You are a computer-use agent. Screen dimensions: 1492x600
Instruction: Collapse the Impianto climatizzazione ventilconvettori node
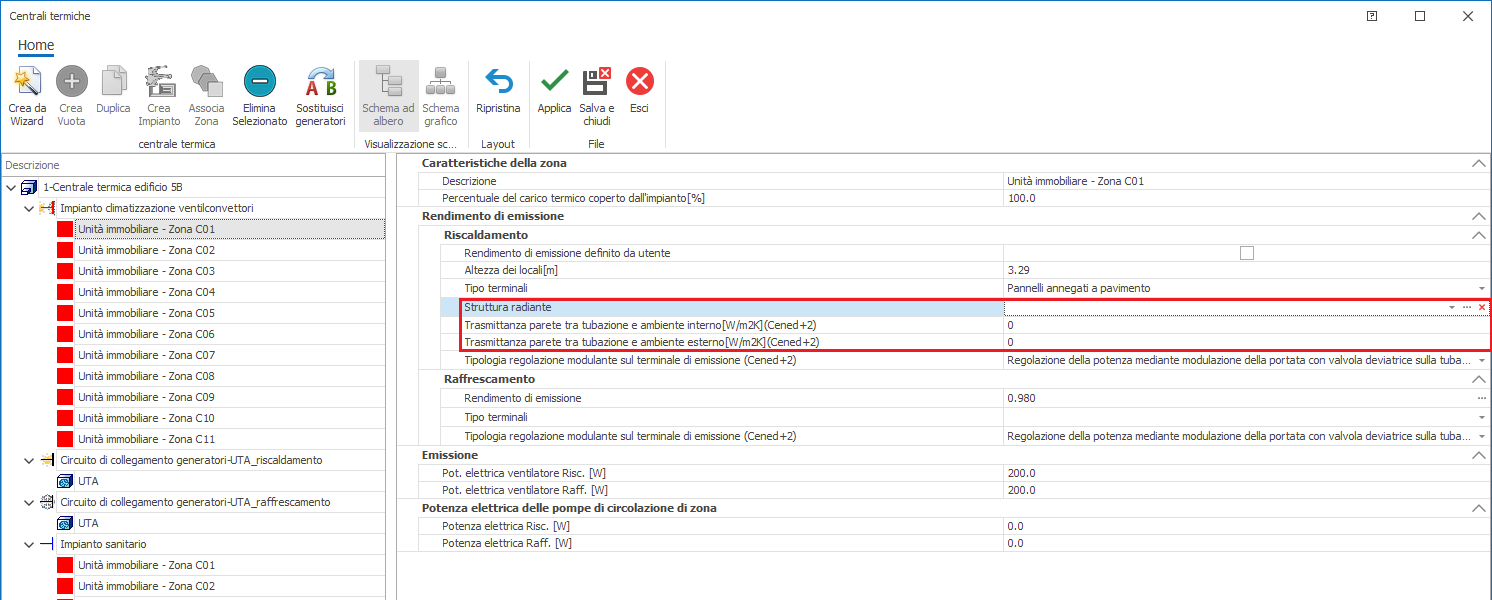[28, 208]
